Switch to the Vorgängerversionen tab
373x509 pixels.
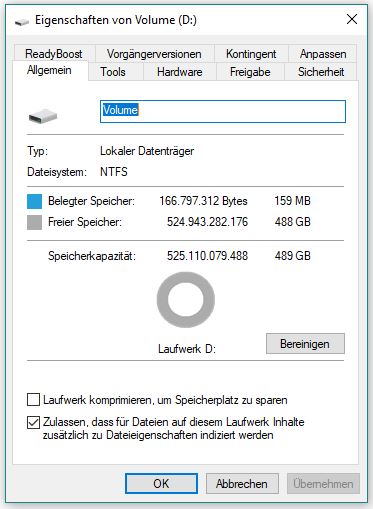point(154,54)
